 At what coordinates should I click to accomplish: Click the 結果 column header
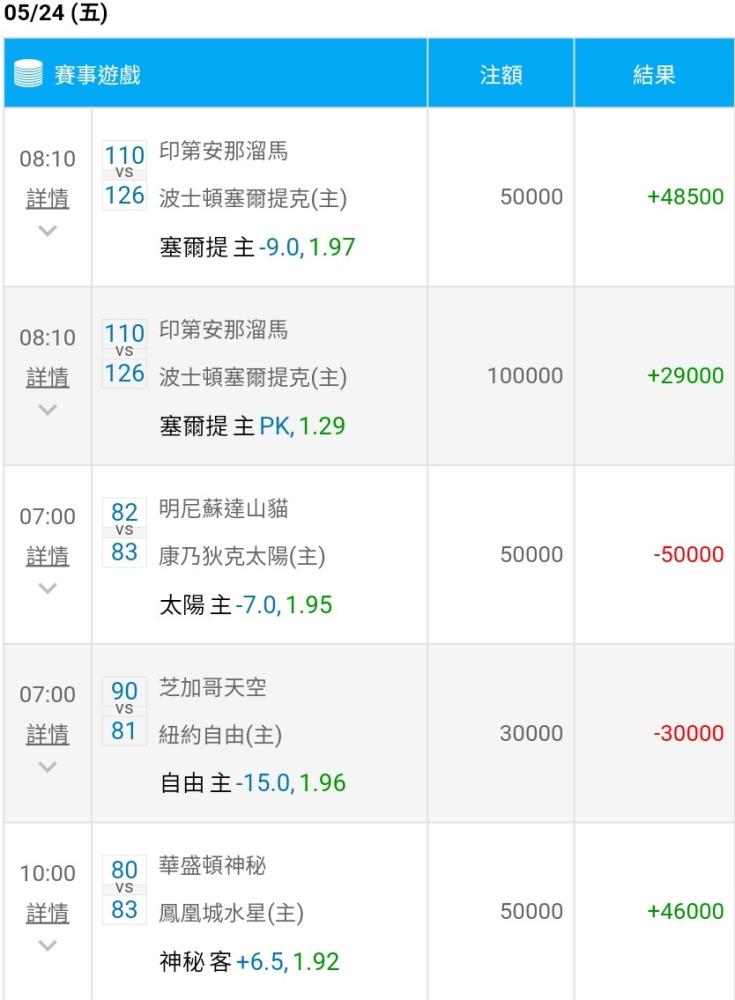[x=654, y=75]
